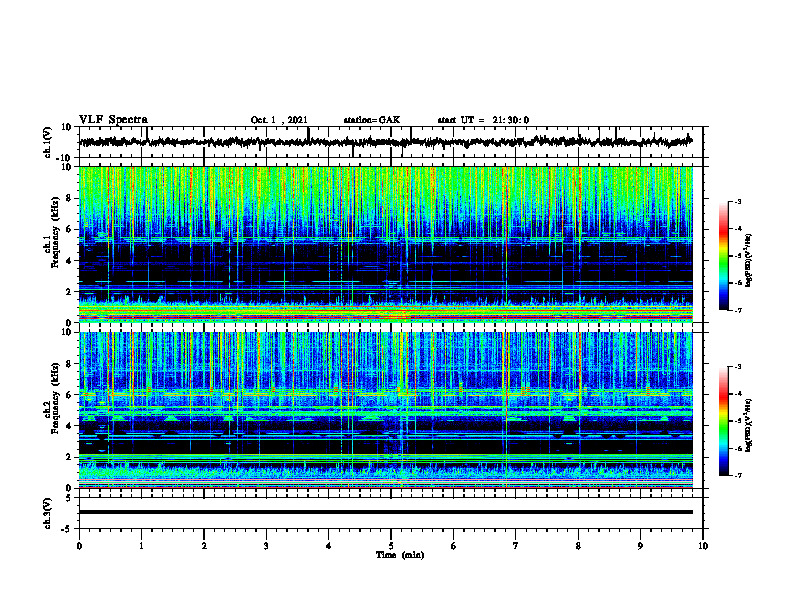792x612 pixels.
Task: Click the "Time (min)" x-axis label
Action: [400, 555]
